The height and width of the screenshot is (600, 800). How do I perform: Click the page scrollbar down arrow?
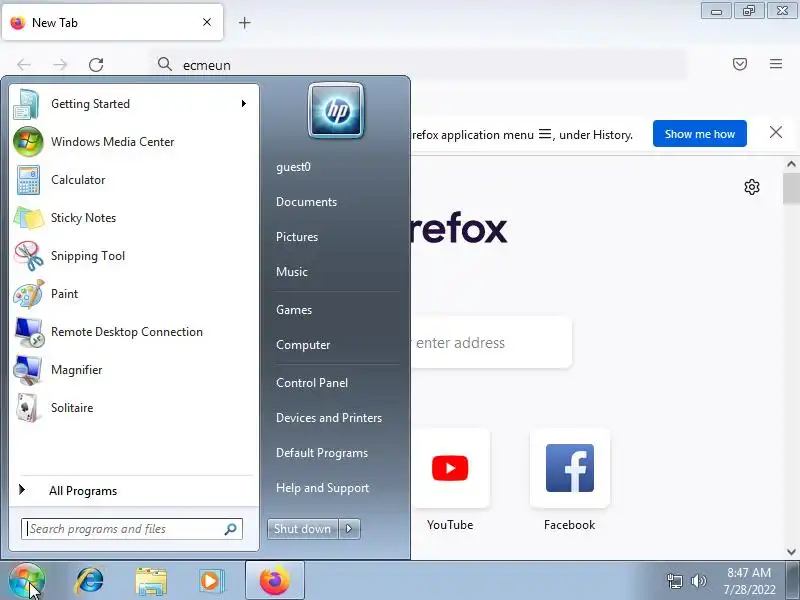pyautogui.click(x=791, y=552)
